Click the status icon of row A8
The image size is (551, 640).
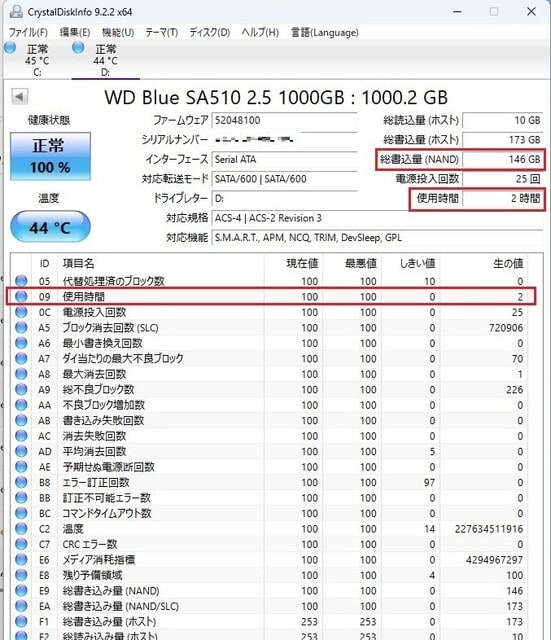(x=21, y=374)
